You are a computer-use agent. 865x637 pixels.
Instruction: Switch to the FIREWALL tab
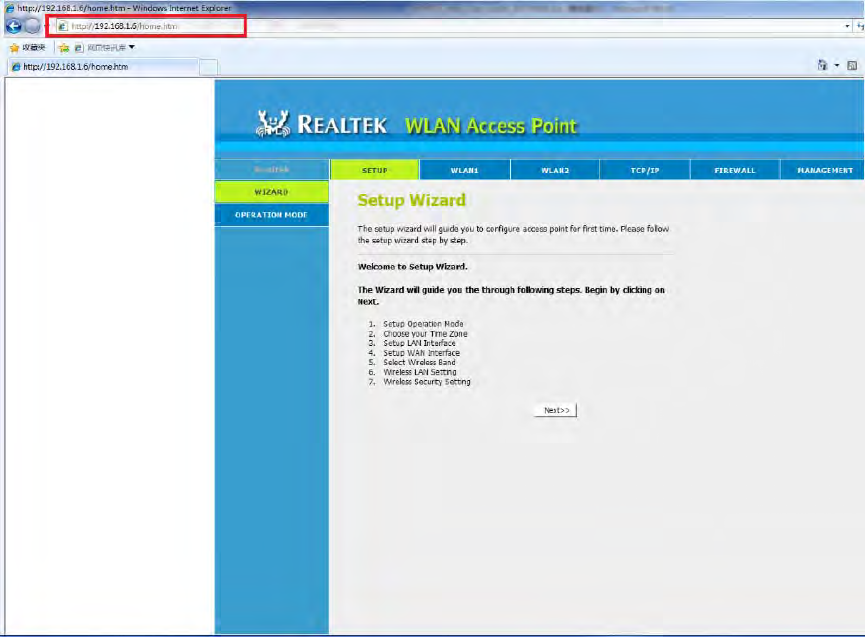(x=735, y=170)
